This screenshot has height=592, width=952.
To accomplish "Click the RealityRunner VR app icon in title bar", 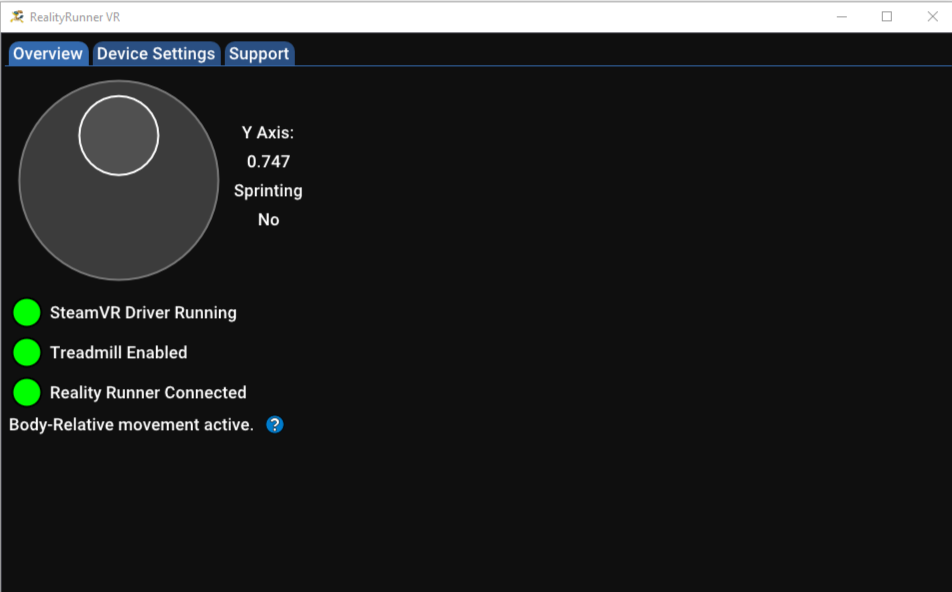I will click(x=17, y=16).
